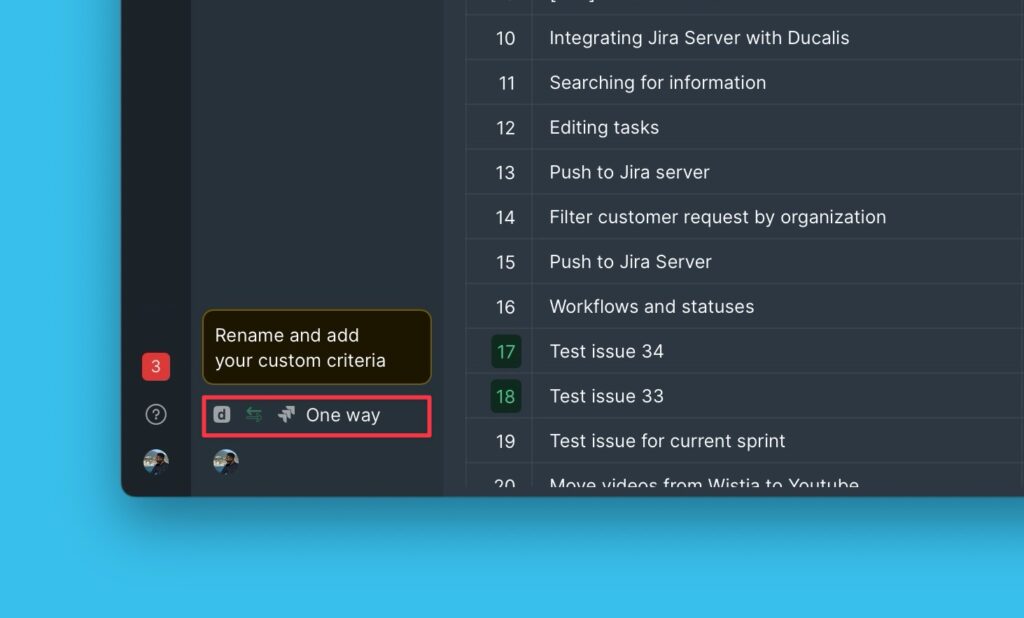Click the Jira logo icon beside One way
The width and height of the screenshot is (1024, 618).
click(286, 415)
